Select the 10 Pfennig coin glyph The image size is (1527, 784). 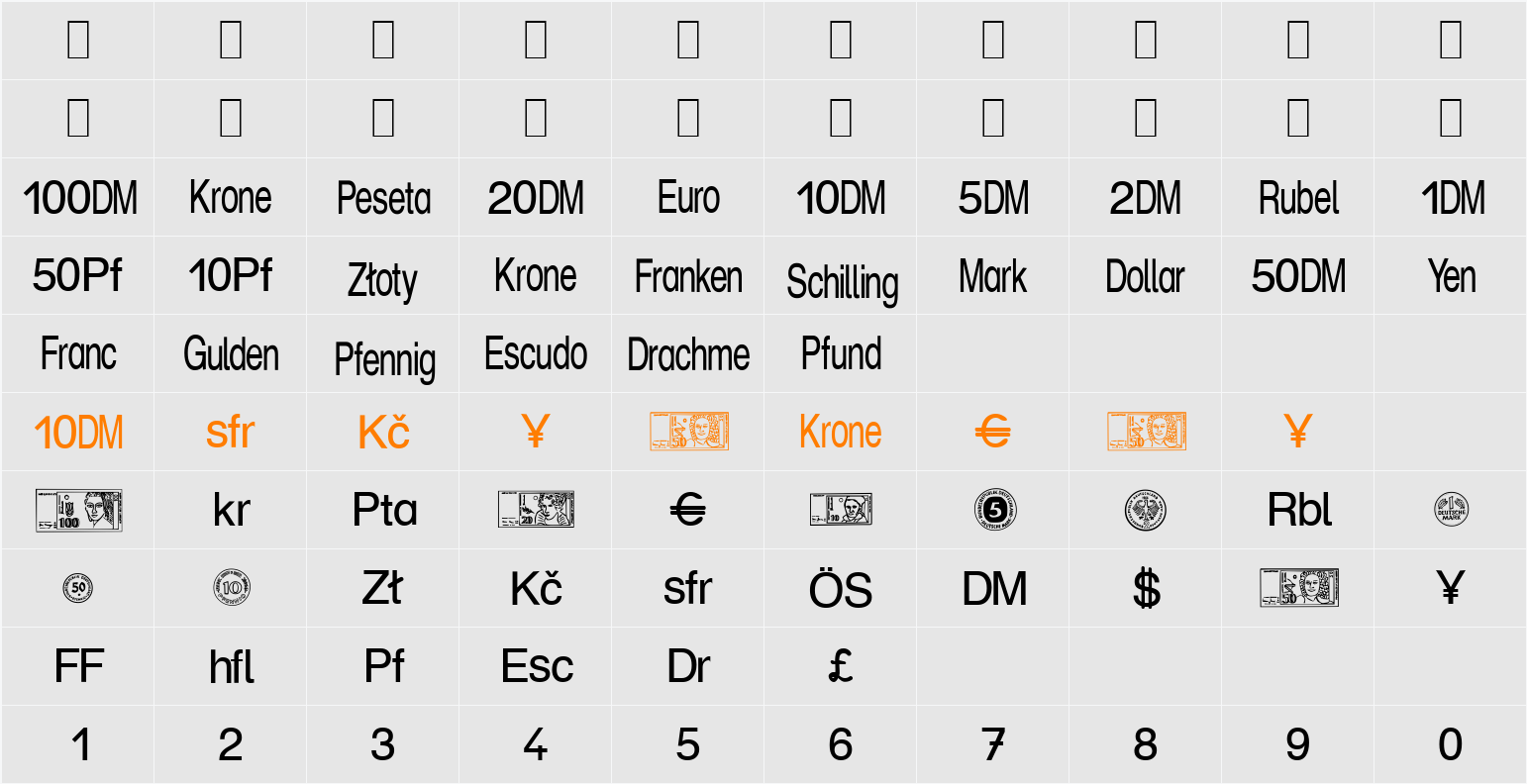pyautogui.click(x=231, y=588)
